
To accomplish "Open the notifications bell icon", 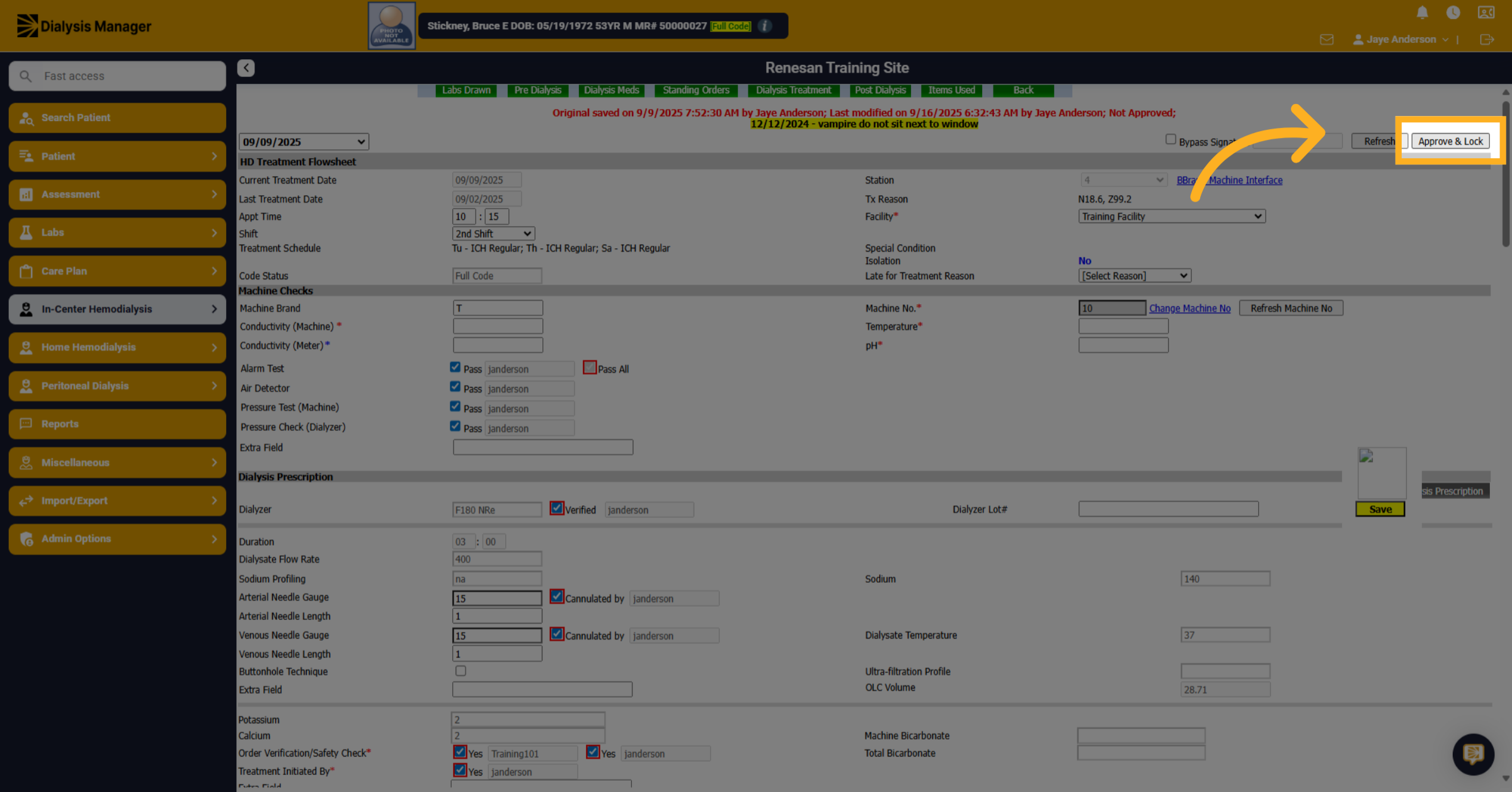I will [1422, 13].
